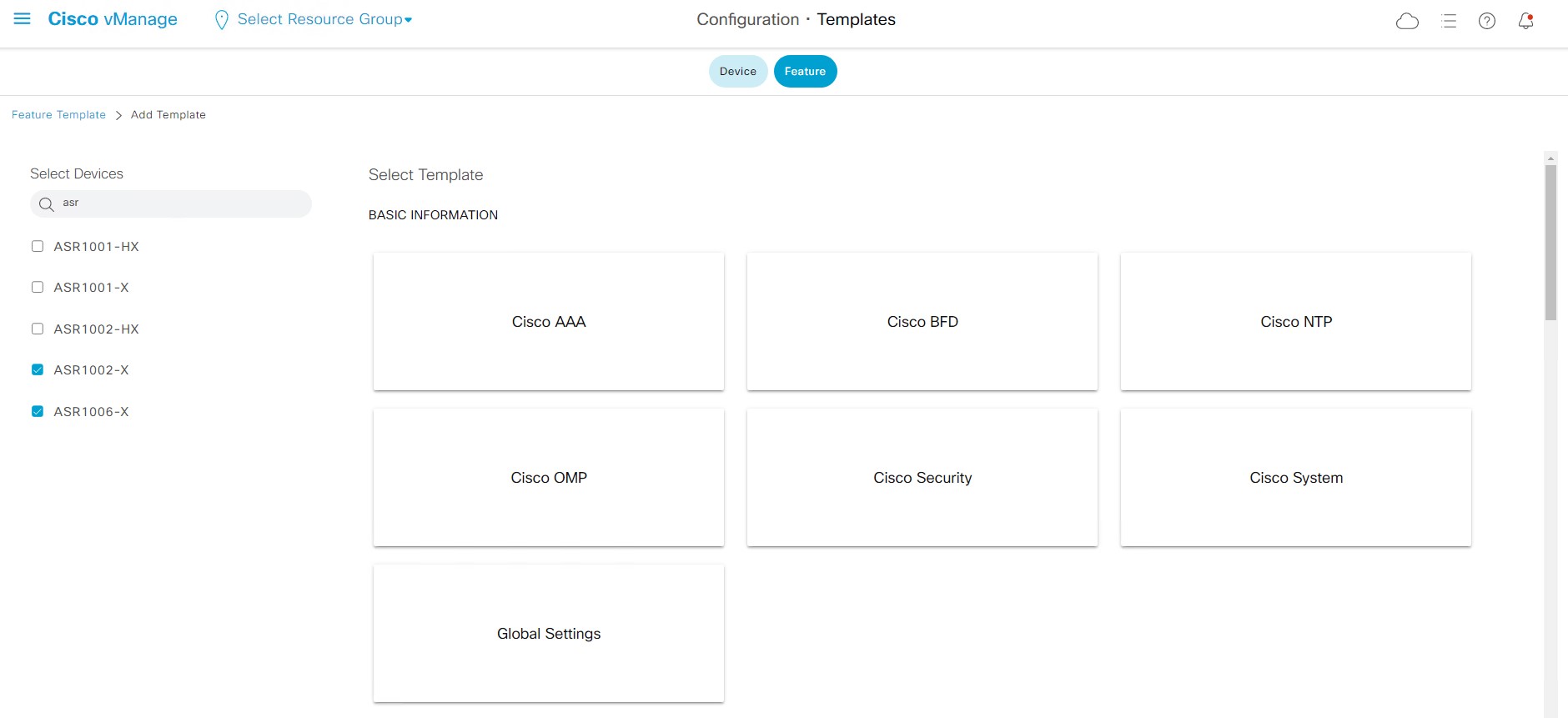1568x718 pixels.
Task: Switch to the Feature tab
Action: [805, 71]
